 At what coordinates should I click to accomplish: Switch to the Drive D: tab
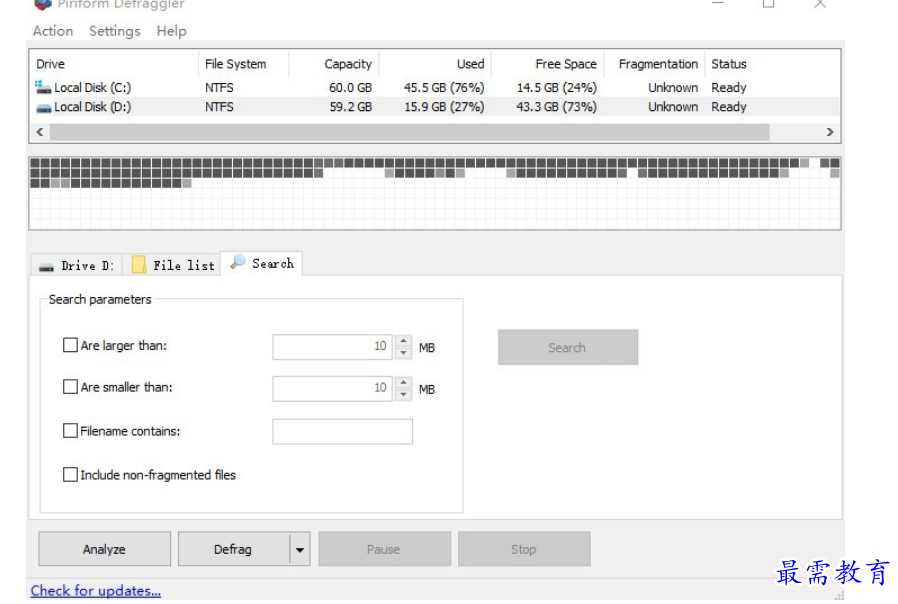pos(77,266)
